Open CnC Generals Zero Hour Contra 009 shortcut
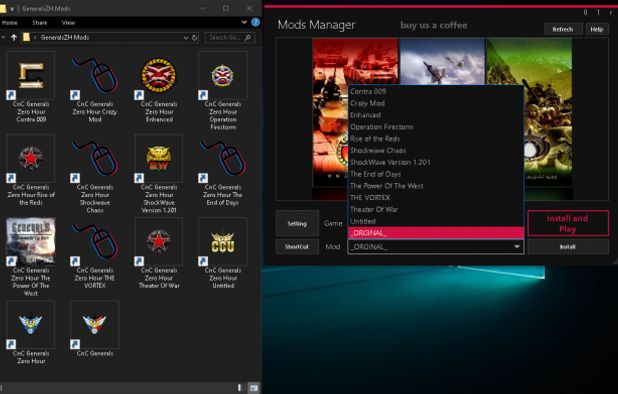The height and width of the screenshot is (394, 618). (x=31, y=87)
